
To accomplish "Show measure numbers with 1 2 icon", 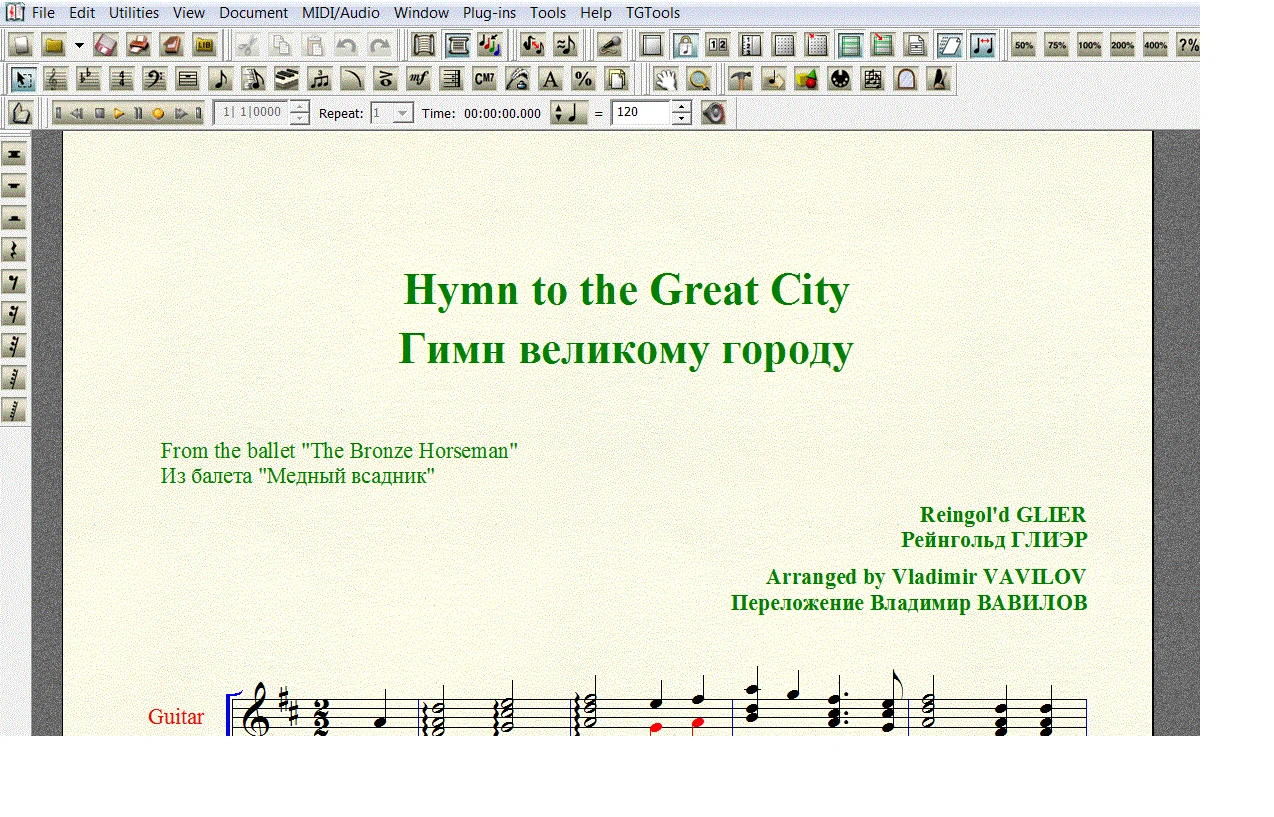I will coord(717,45).
